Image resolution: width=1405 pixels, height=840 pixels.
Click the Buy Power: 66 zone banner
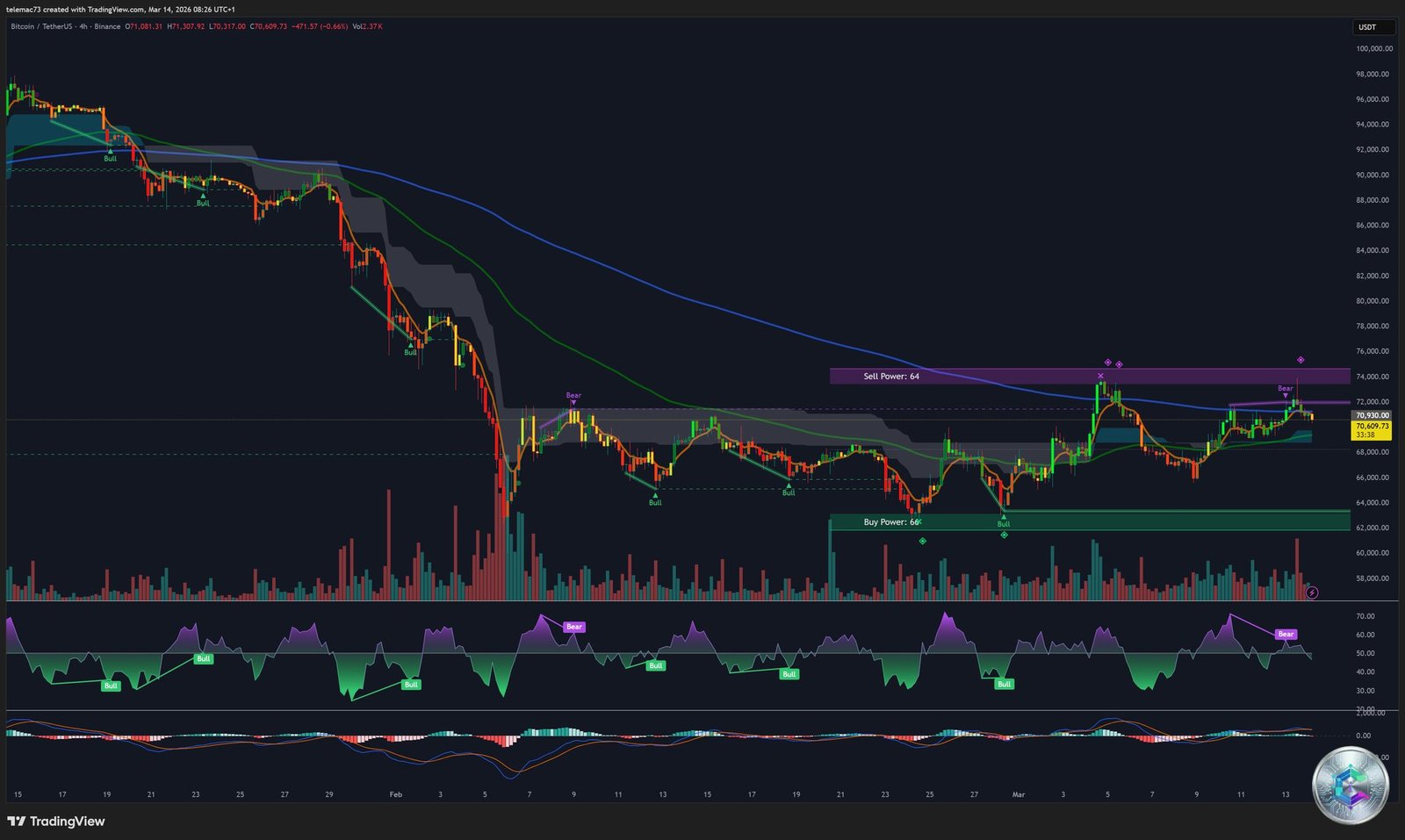890,521
